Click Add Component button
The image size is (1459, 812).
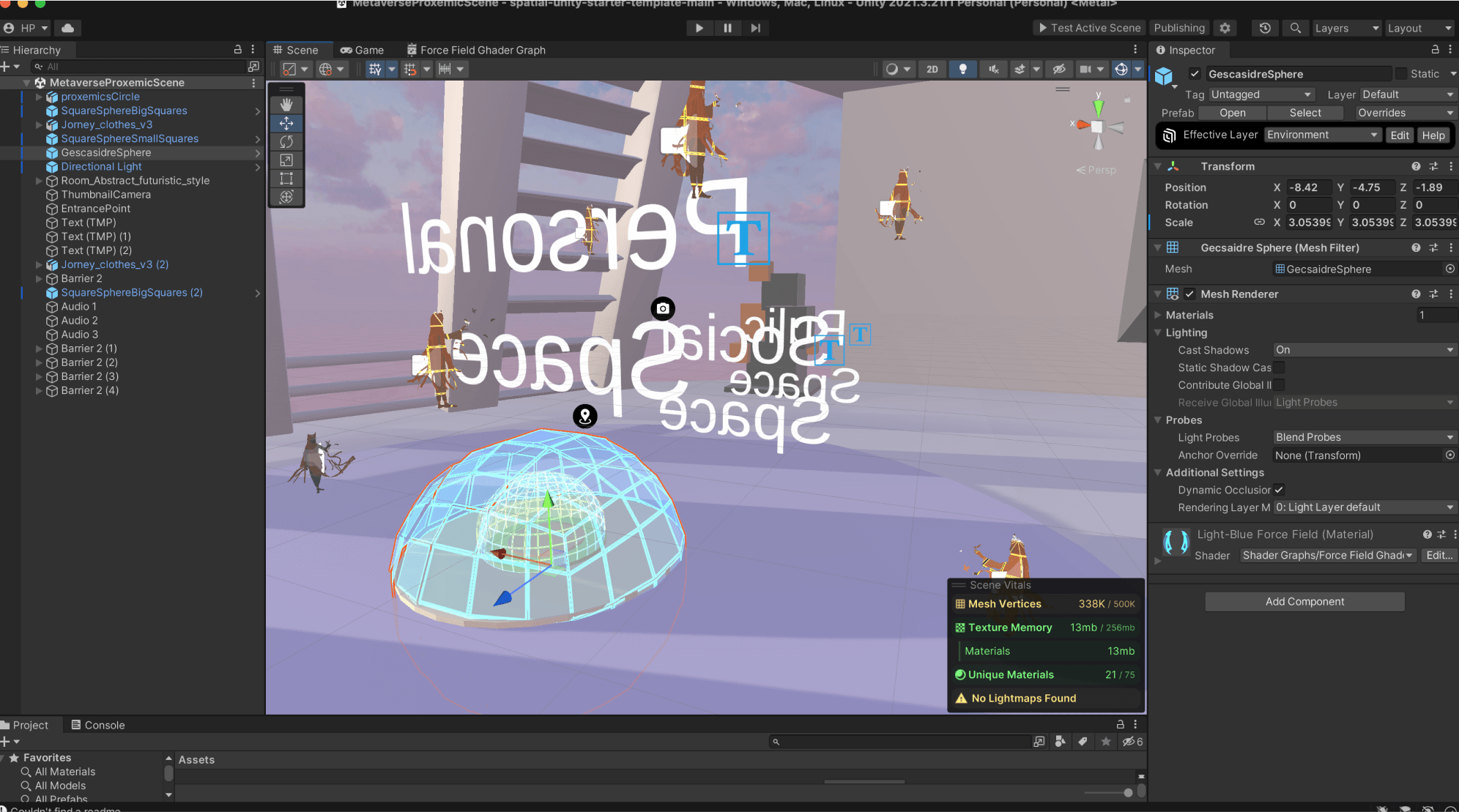(1304, 602)
